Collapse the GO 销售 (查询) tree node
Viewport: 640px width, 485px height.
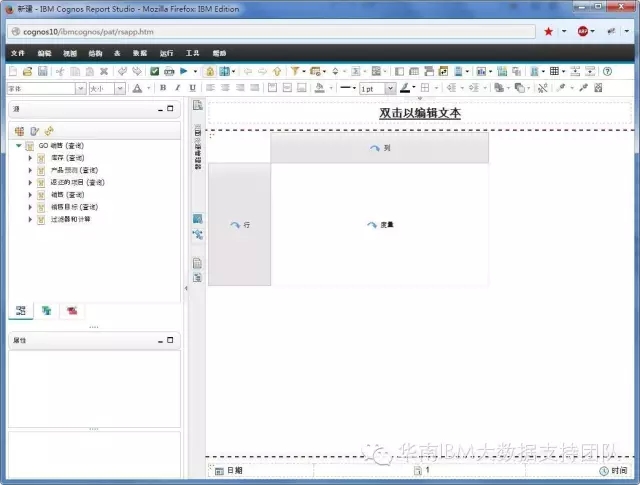coord(18,145)
